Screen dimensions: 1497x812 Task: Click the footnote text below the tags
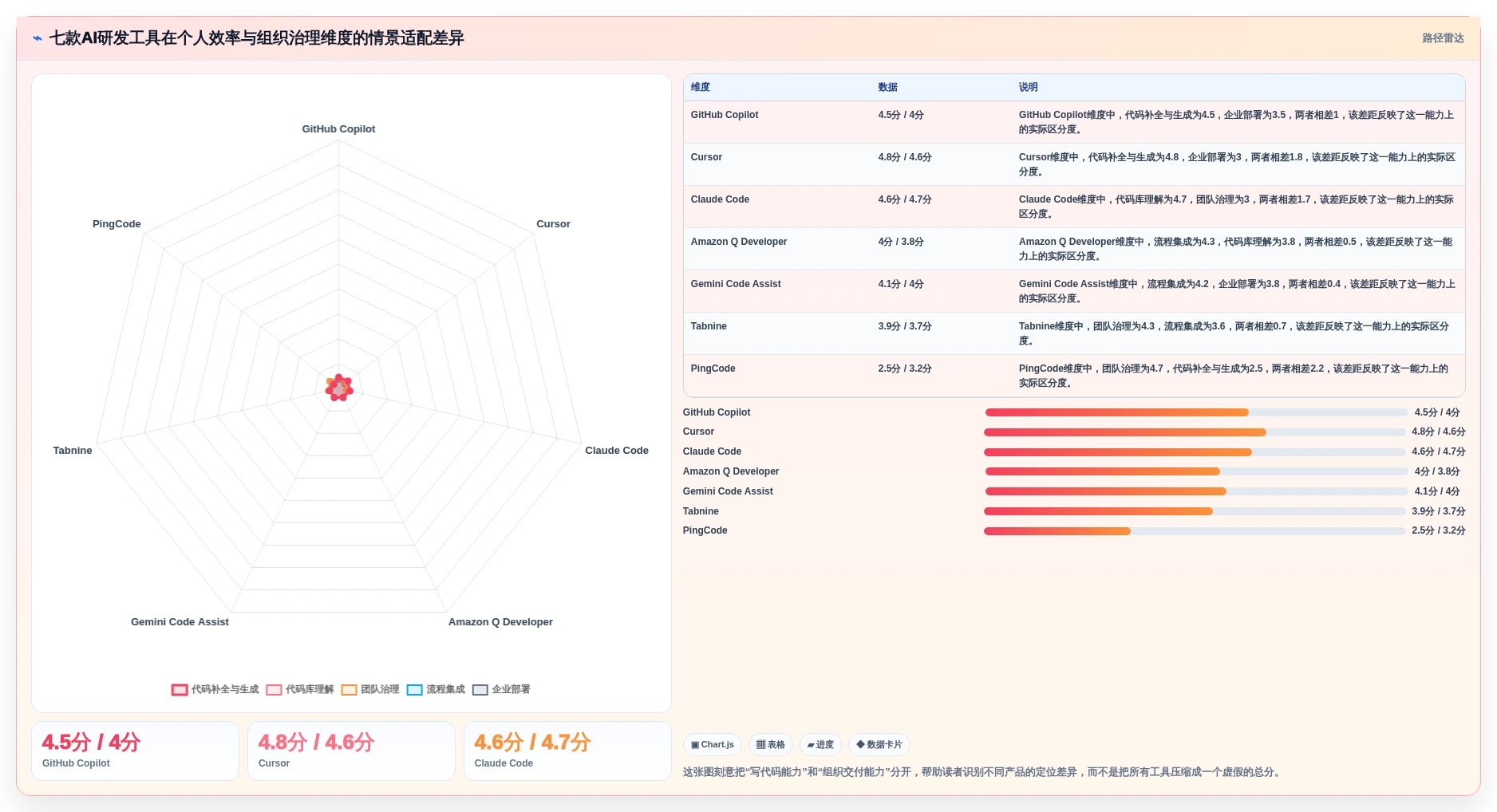coord(983,772)
